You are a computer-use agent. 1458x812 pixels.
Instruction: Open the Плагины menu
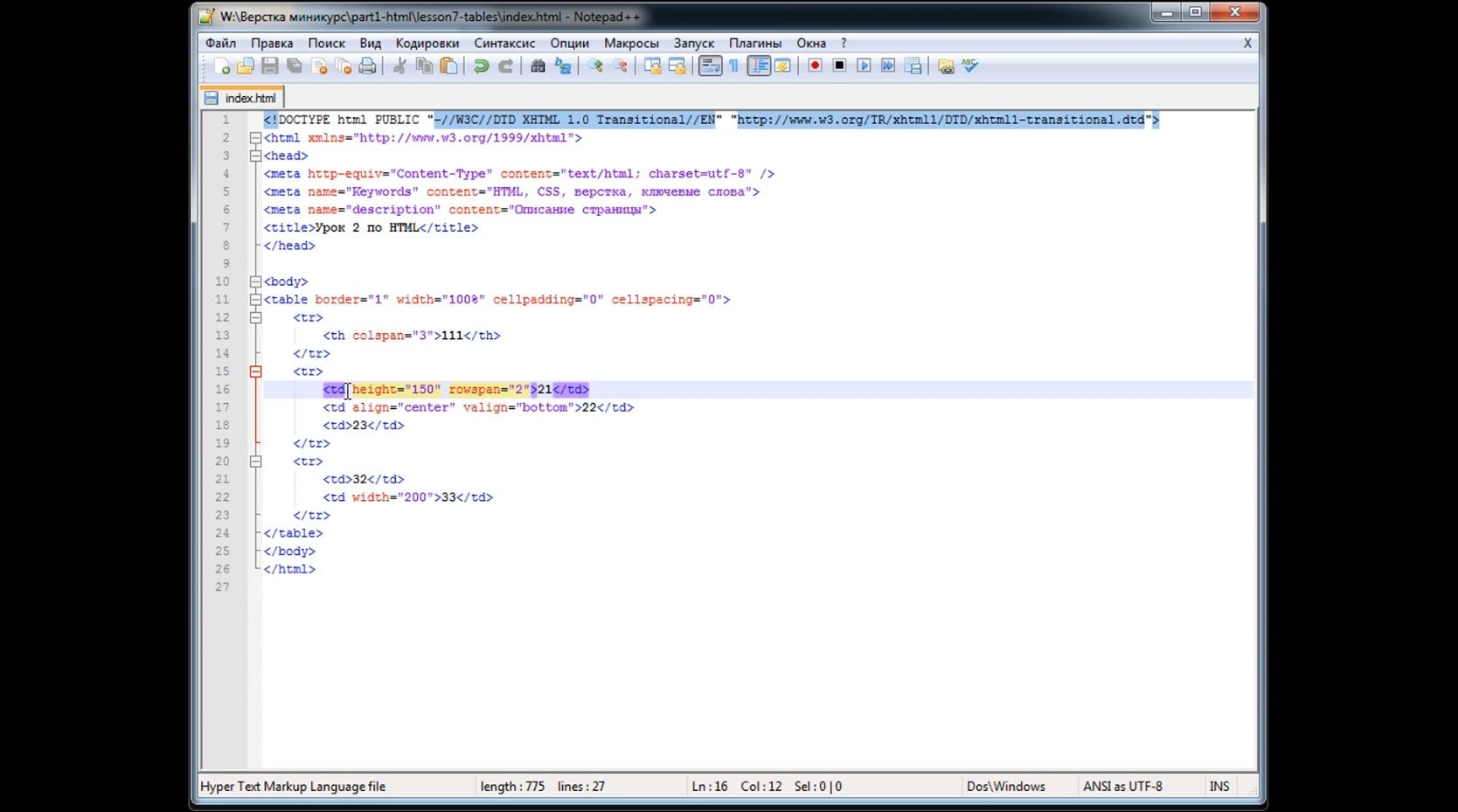[x=755, y=43]
